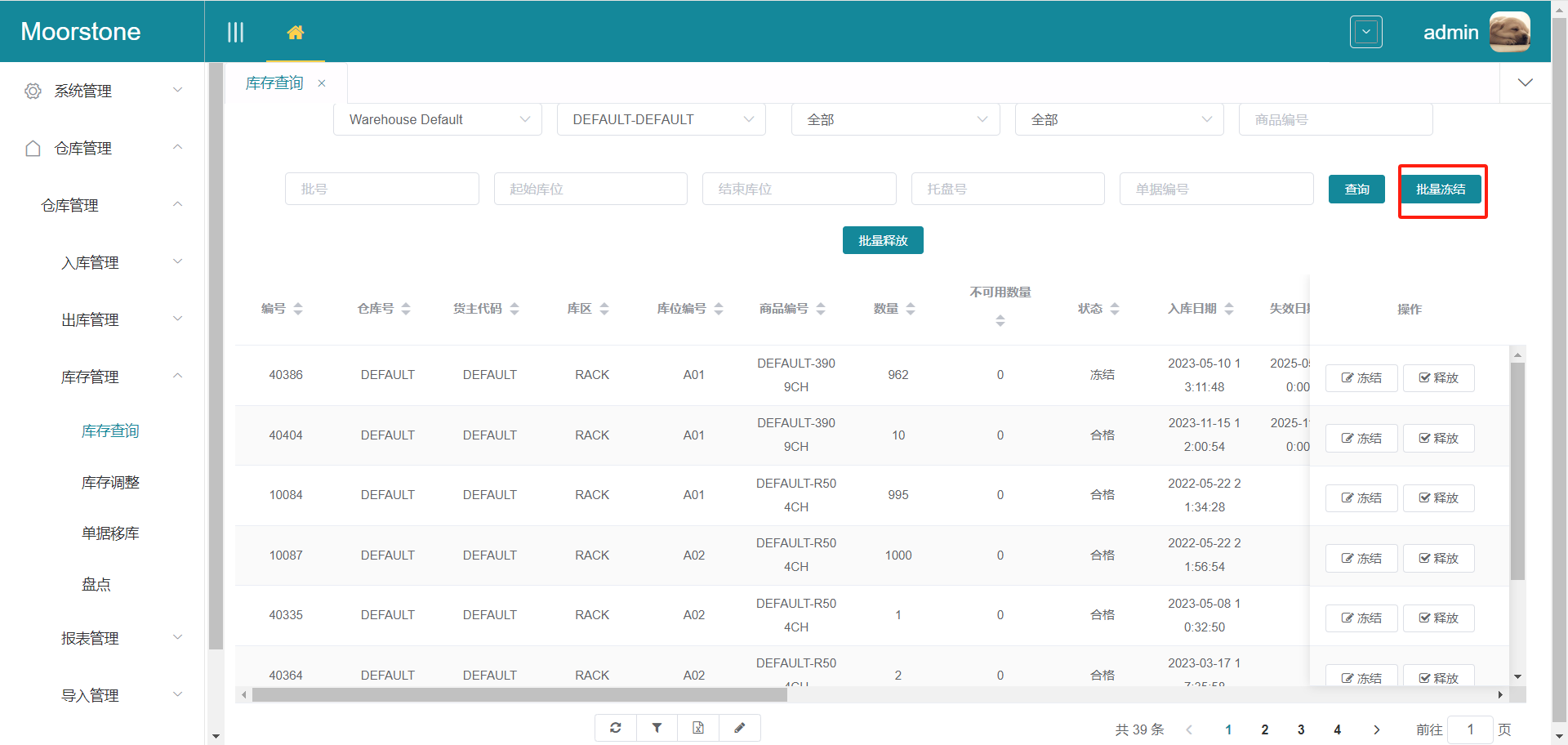Release record 10084 using its 释放 icon button
The height and width of the screenshot is (745, 1568).
(1438, 497)
